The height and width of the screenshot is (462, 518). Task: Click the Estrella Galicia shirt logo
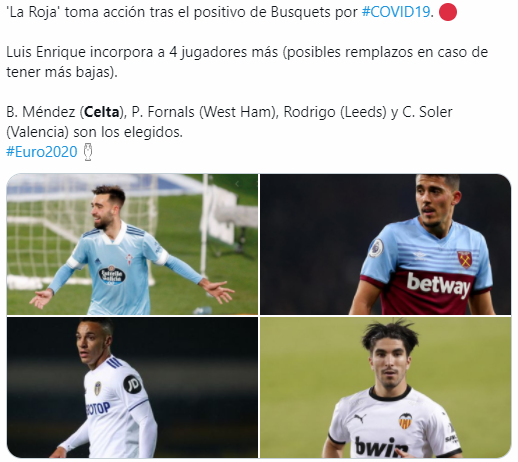coord(112,275)
